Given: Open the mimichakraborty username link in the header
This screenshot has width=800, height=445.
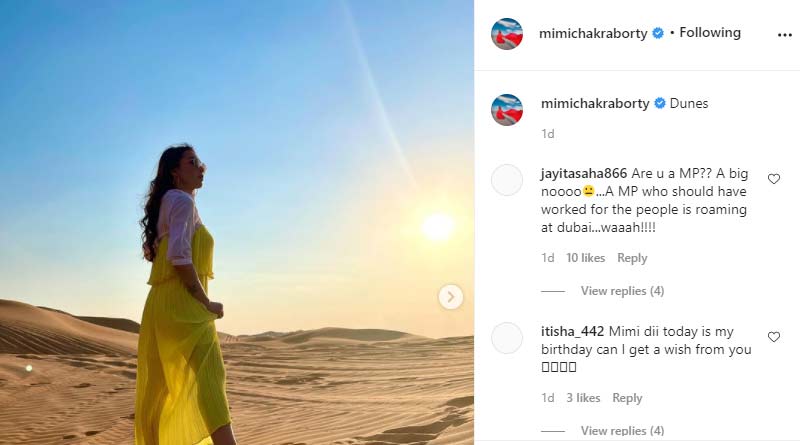Looking at the screenshot, I should [x=593, y=34].
